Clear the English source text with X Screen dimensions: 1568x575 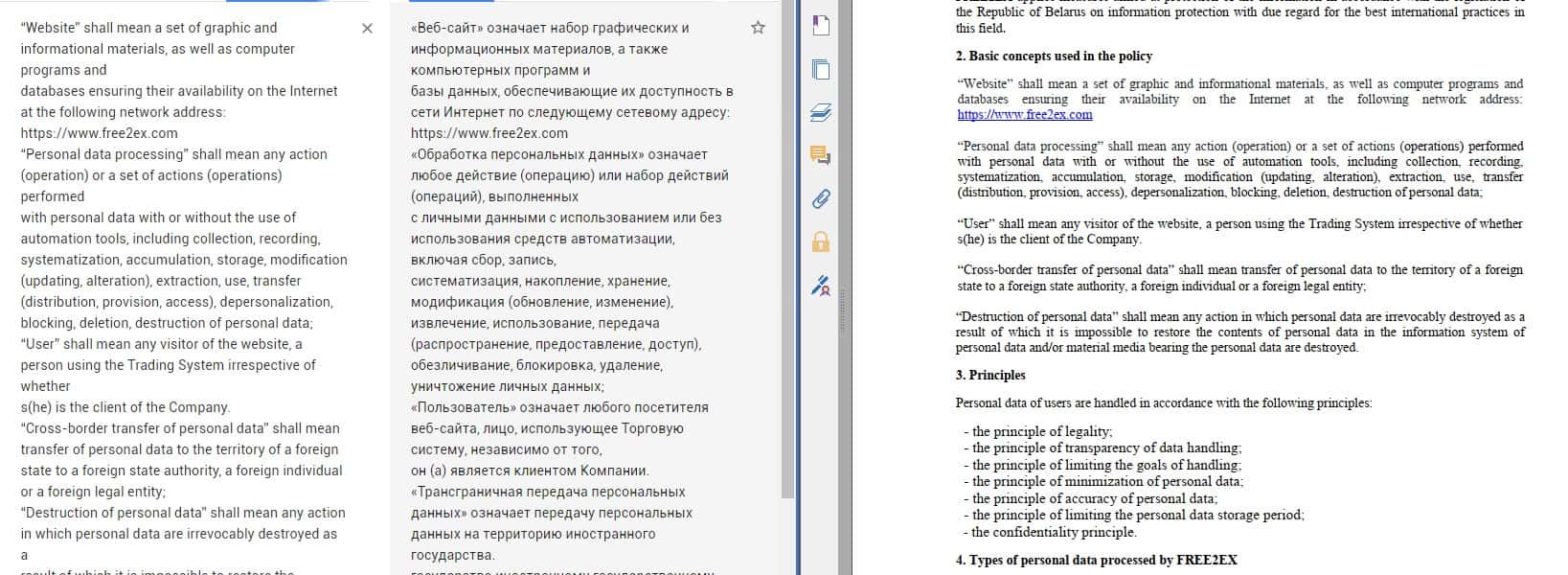click(x=367, y=29)
